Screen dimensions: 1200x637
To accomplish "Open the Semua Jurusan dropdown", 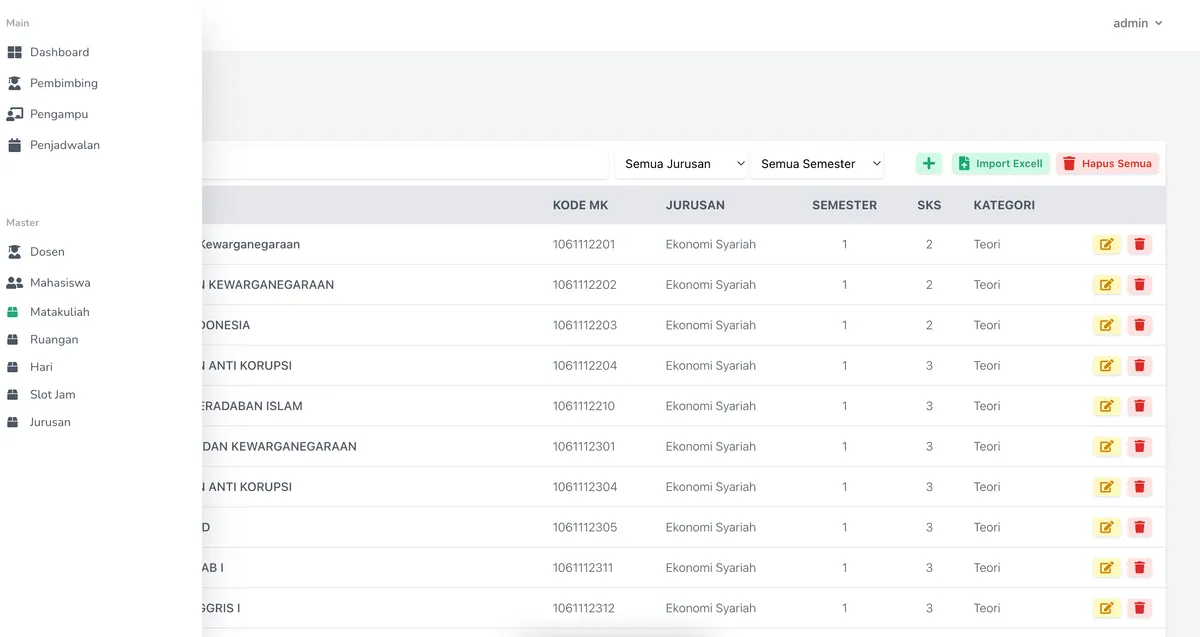I will [x=682, y=164].
